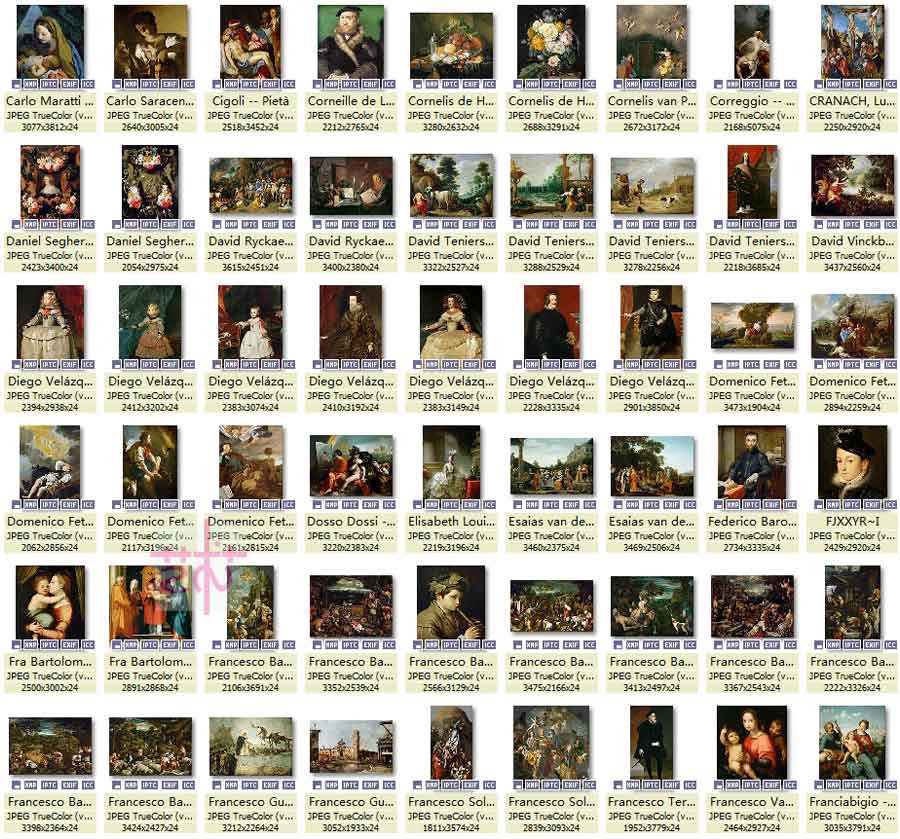Click dimensions text '3280x2632x24'
900x839 pixels.
pos(451,127)
